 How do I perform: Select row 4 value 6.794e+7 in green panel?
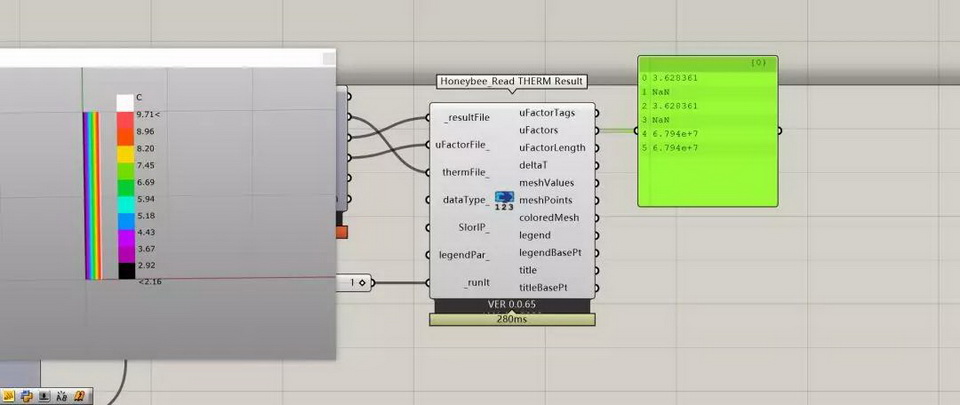coord(675,133)
